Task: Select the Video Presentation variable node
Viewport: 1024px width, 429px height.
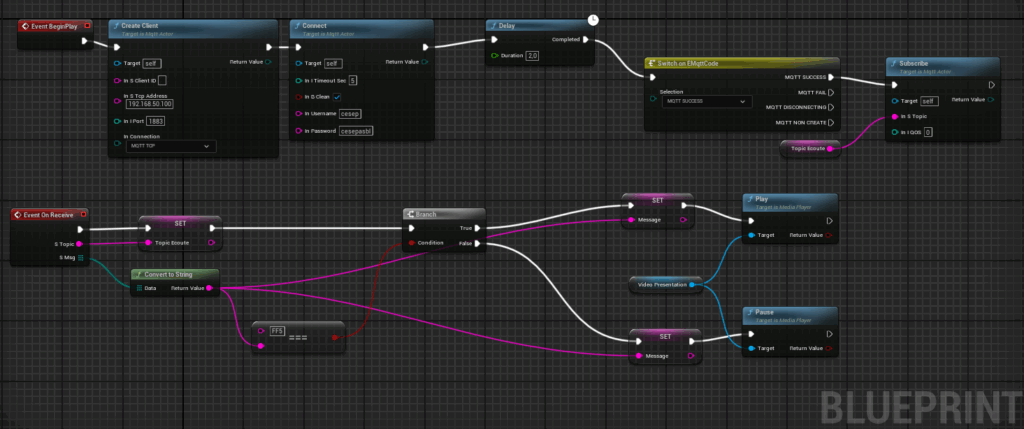Action: tap(663, 285)
